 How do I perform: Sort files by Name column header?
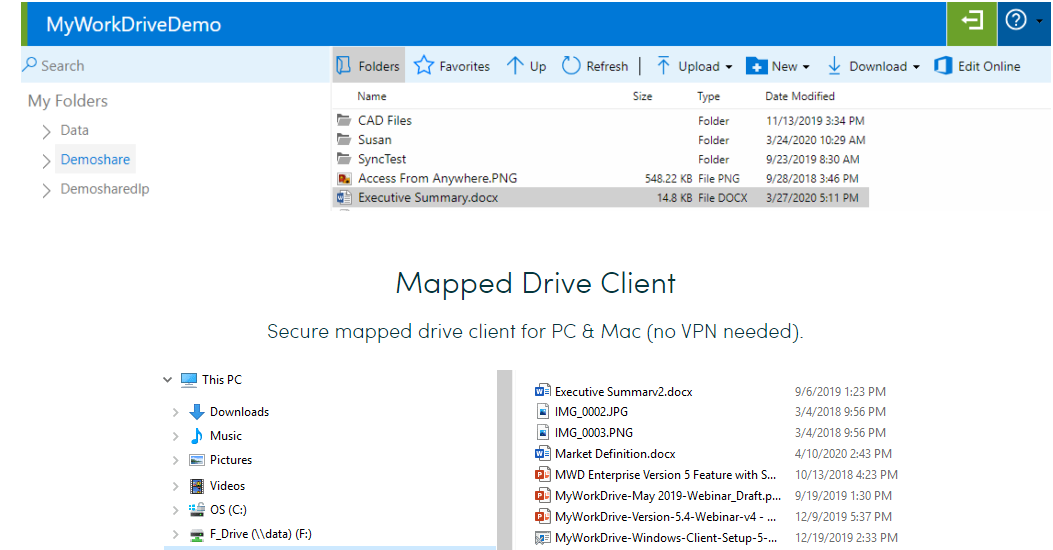coord(372,96)
